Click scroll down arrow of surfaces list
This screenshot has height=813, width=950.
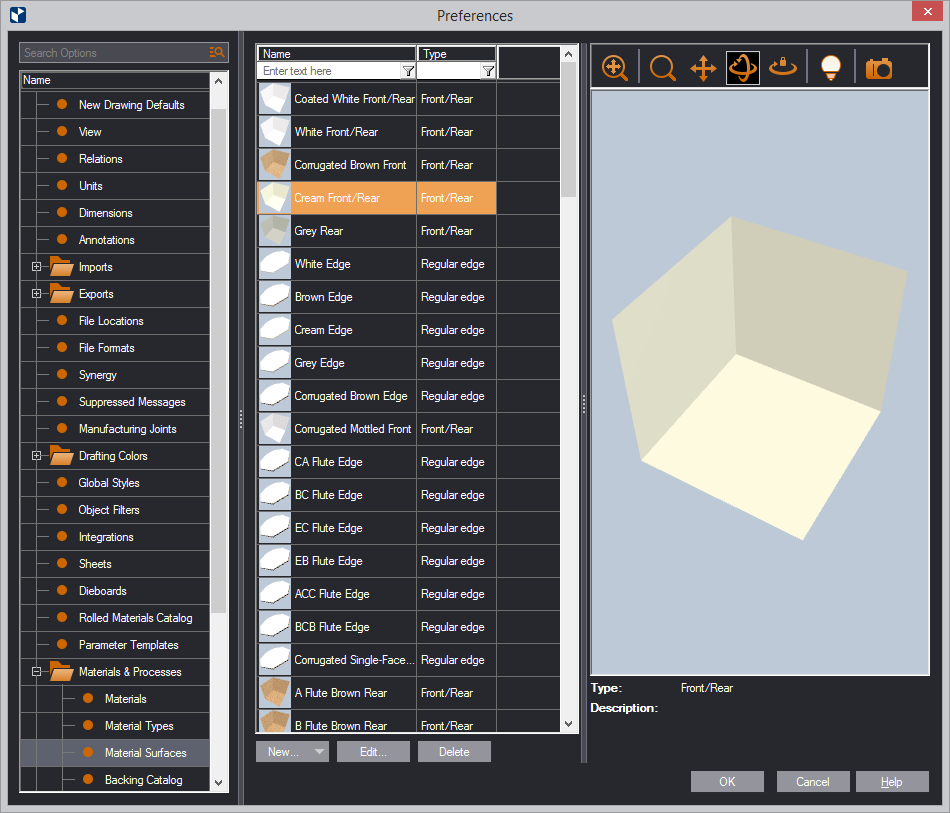coord(568,724)
